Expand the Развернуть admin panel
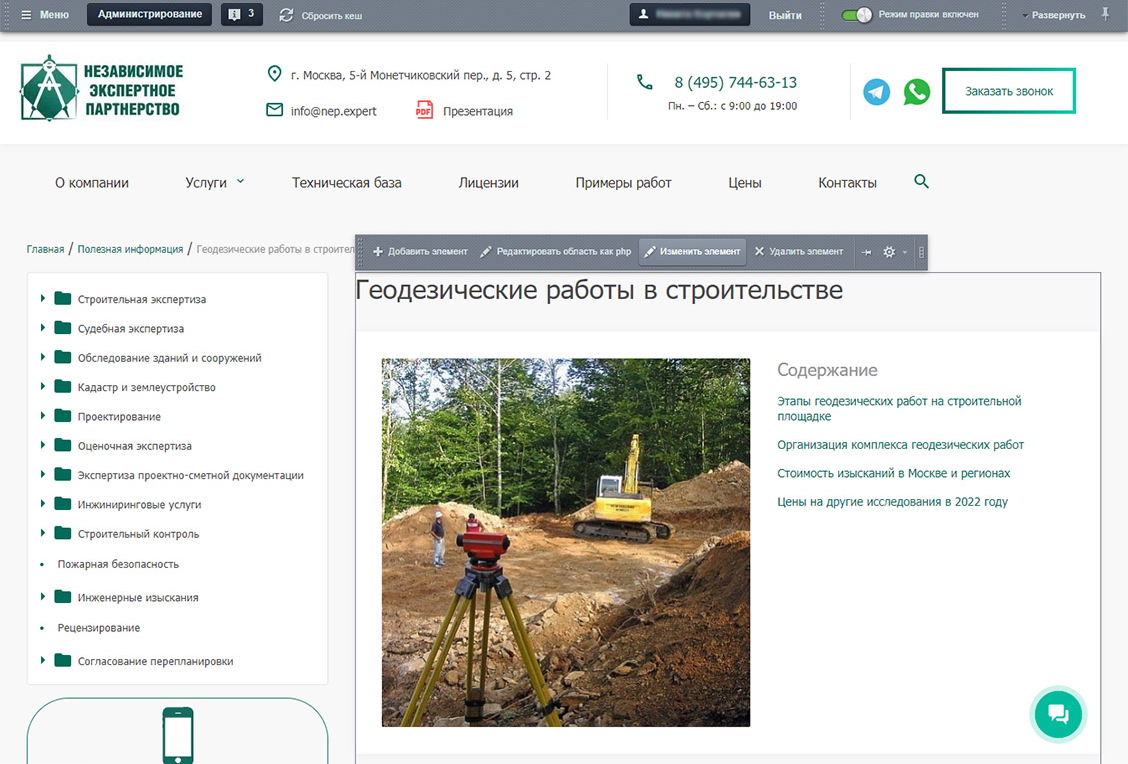This screenshot has height=764, width=1128. tap(1054, 15)
